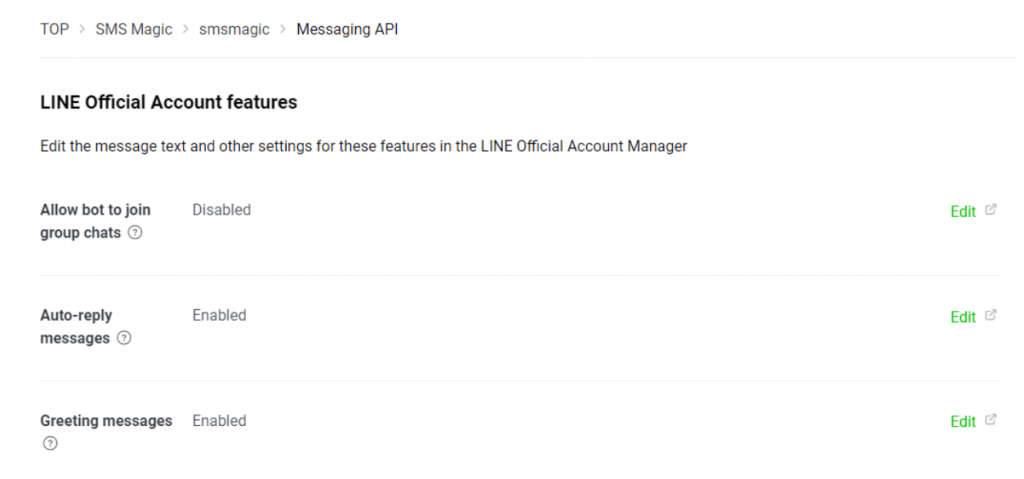Edit the Greeting messages setting
This screenshot has height=479, width=1024.
(x=963, y=421)
